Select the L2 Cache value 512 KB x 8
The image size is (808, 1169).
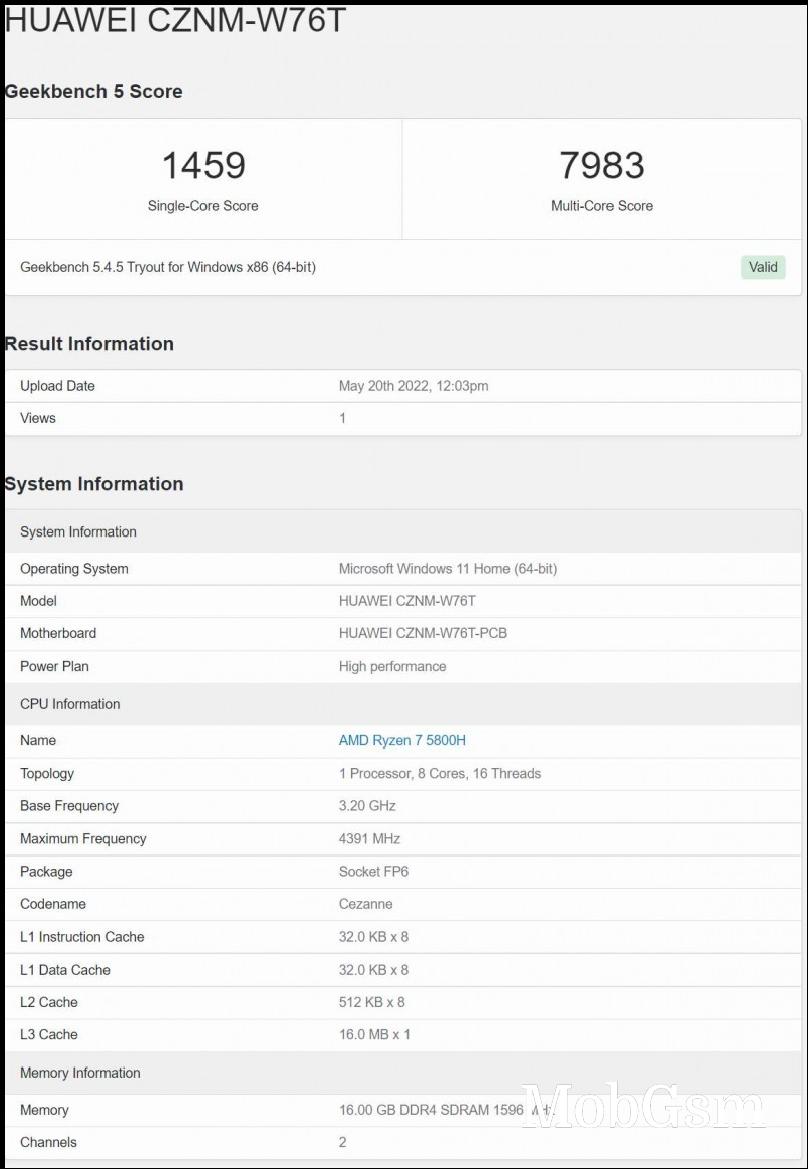pos(371,1002)
